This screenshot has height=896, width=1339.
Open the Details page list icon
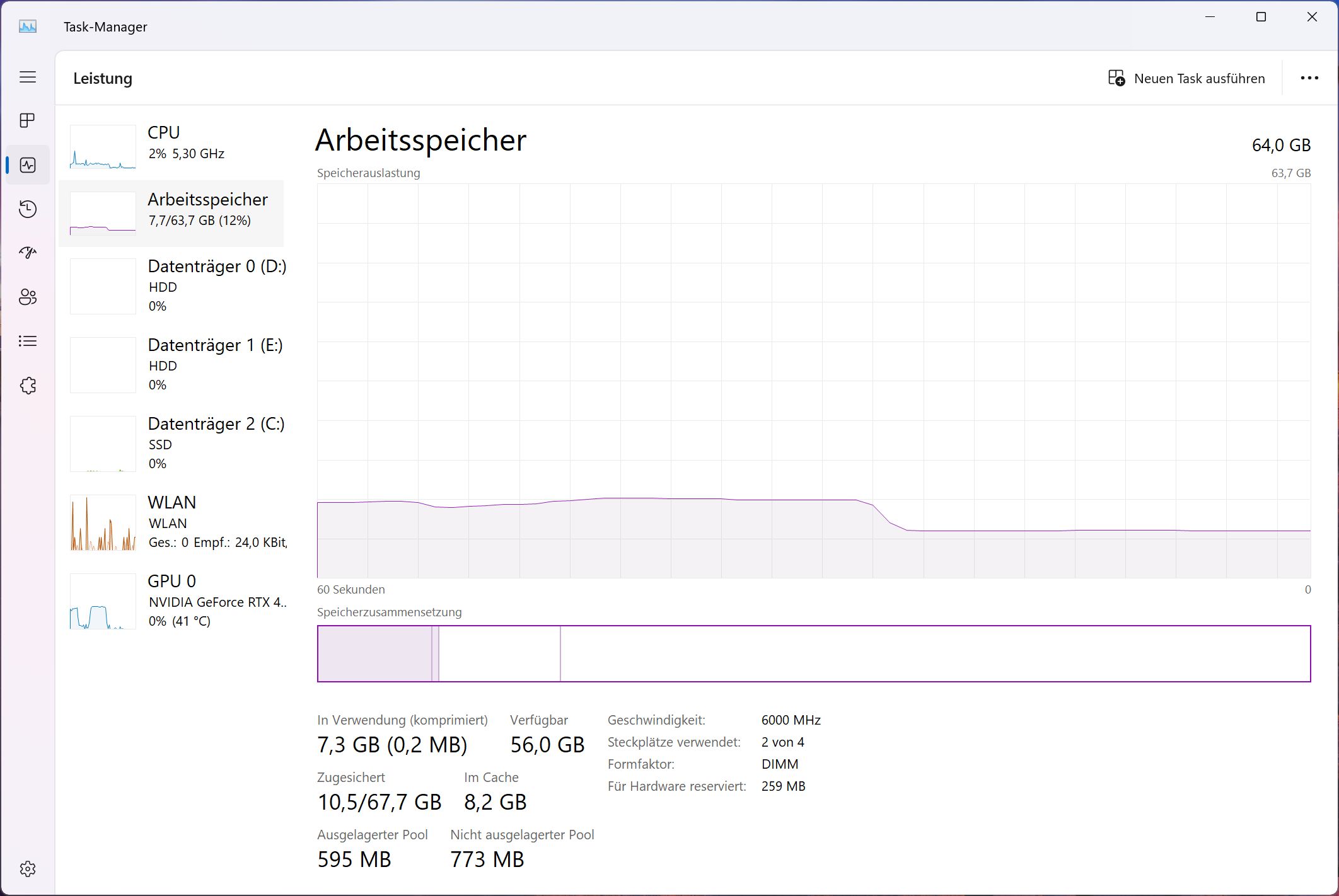28,341
